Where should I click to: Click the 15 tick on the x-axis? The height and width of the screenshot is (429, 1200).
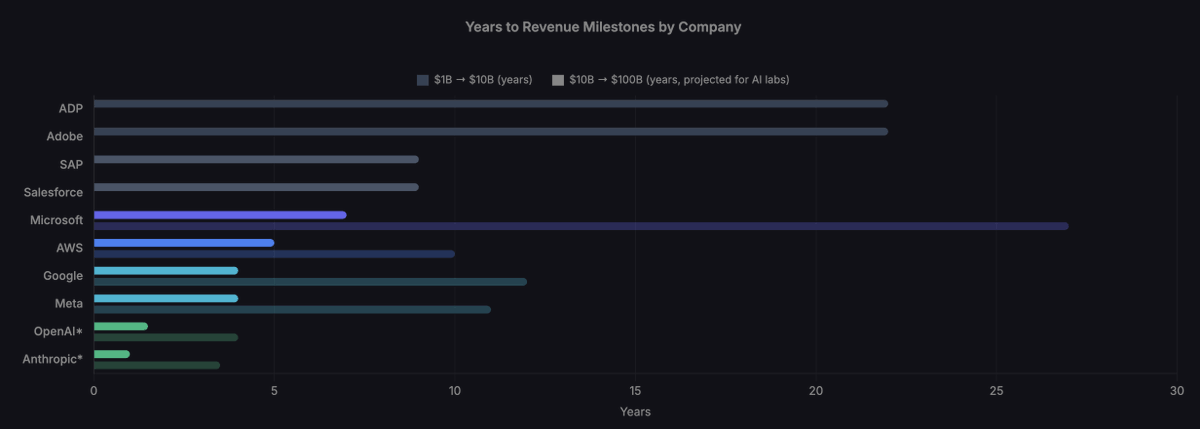[x=635, y=390]
